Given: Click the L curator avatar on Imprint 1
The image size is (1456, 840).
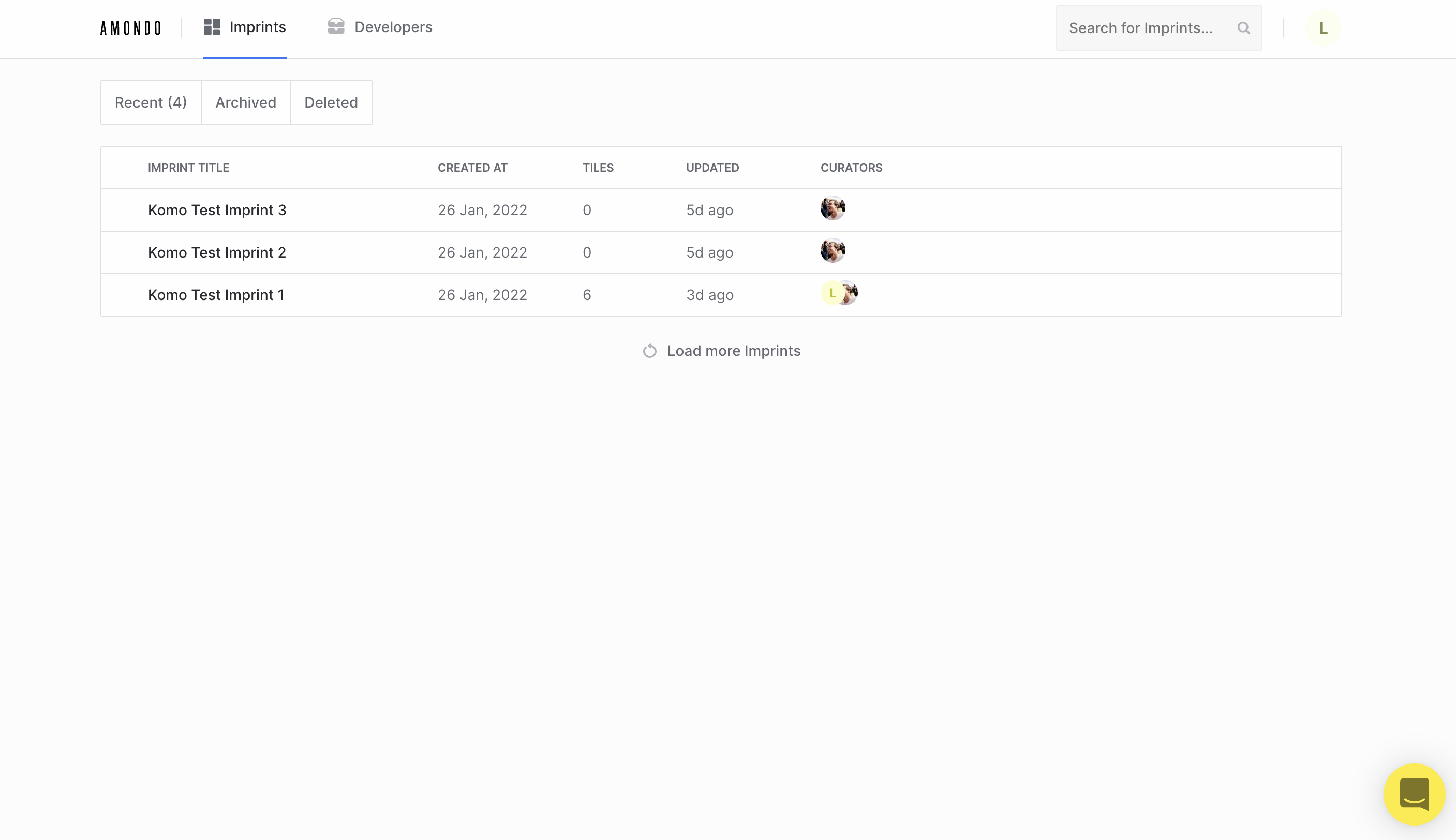Looking at the screenshot, I should coord(830,294).
